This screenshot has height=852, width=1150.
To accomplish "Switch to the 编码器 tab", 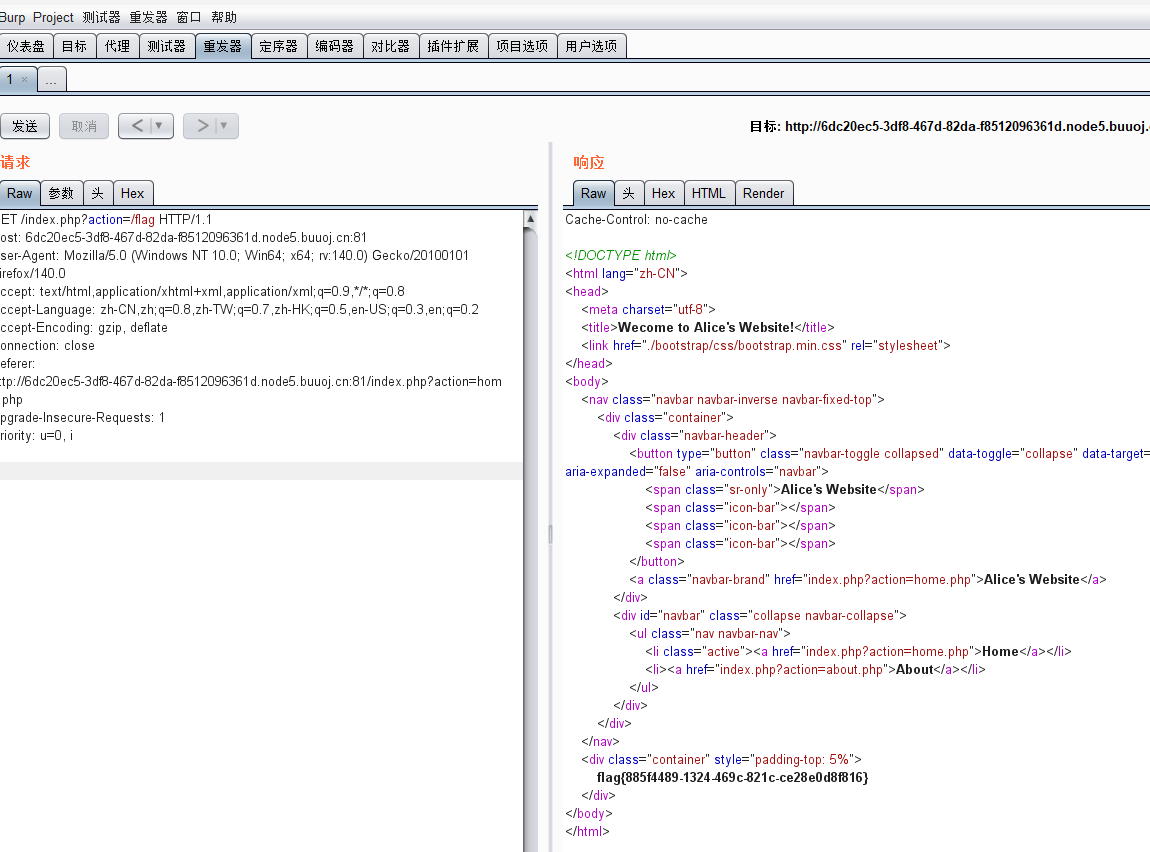I will point(334,46).
